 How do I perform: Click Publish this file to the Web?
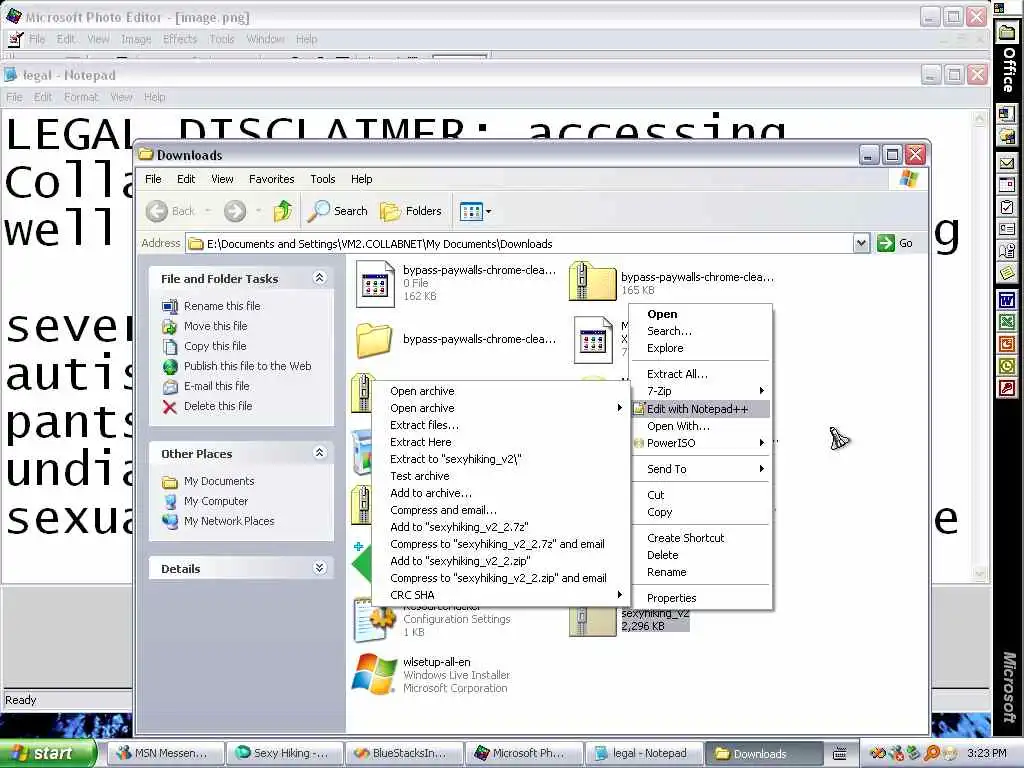click(x=248, y=366)
